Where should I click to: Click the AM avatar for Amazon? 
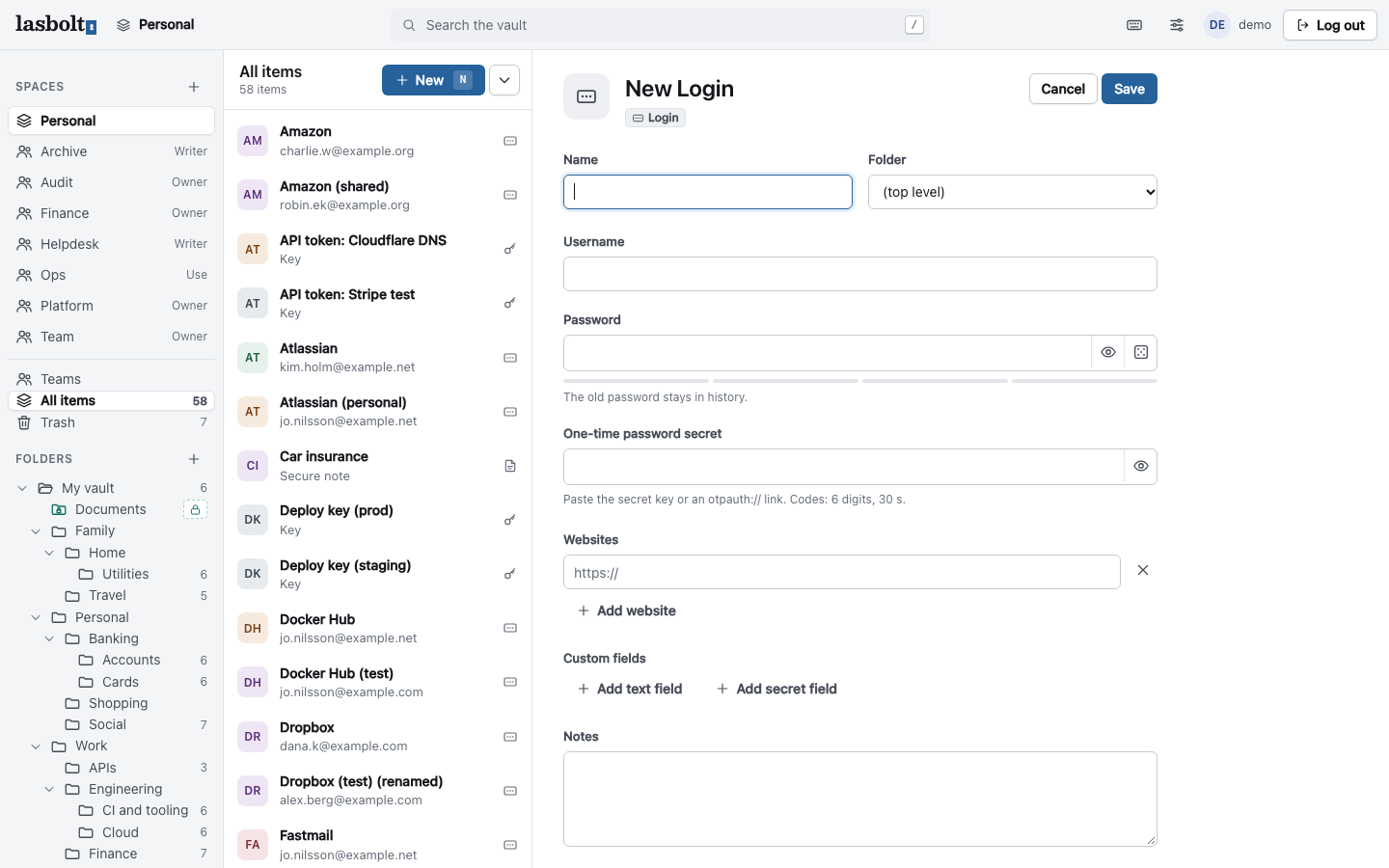pos(253,141)
